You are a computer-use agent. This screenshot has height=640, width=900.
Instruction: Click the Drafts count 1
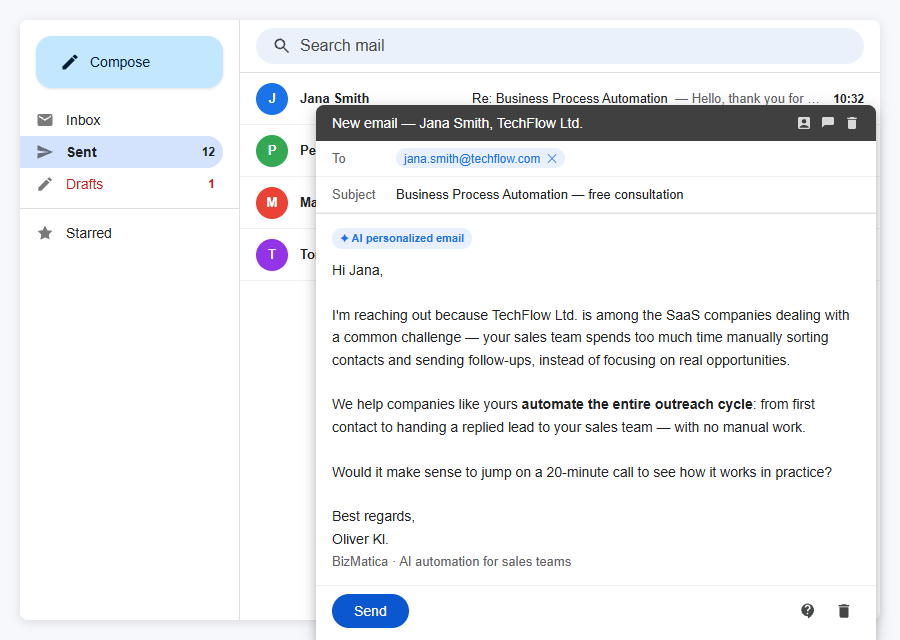[x=211, y=184]
